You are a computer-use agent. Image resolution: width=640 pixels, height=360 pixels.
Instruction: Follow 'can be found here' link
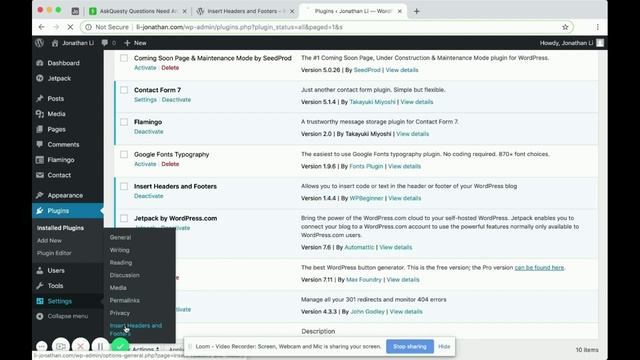[539, 268]
